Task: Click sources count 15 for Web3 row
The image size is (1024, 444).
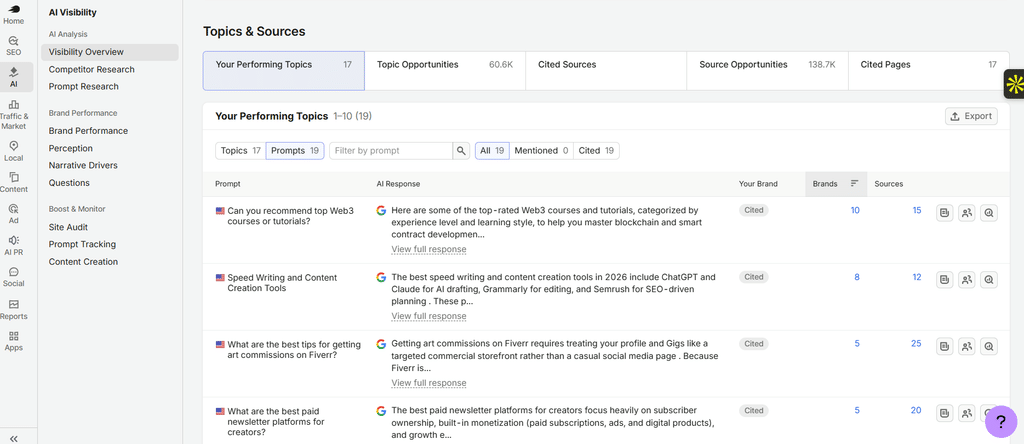Action: 917,210
